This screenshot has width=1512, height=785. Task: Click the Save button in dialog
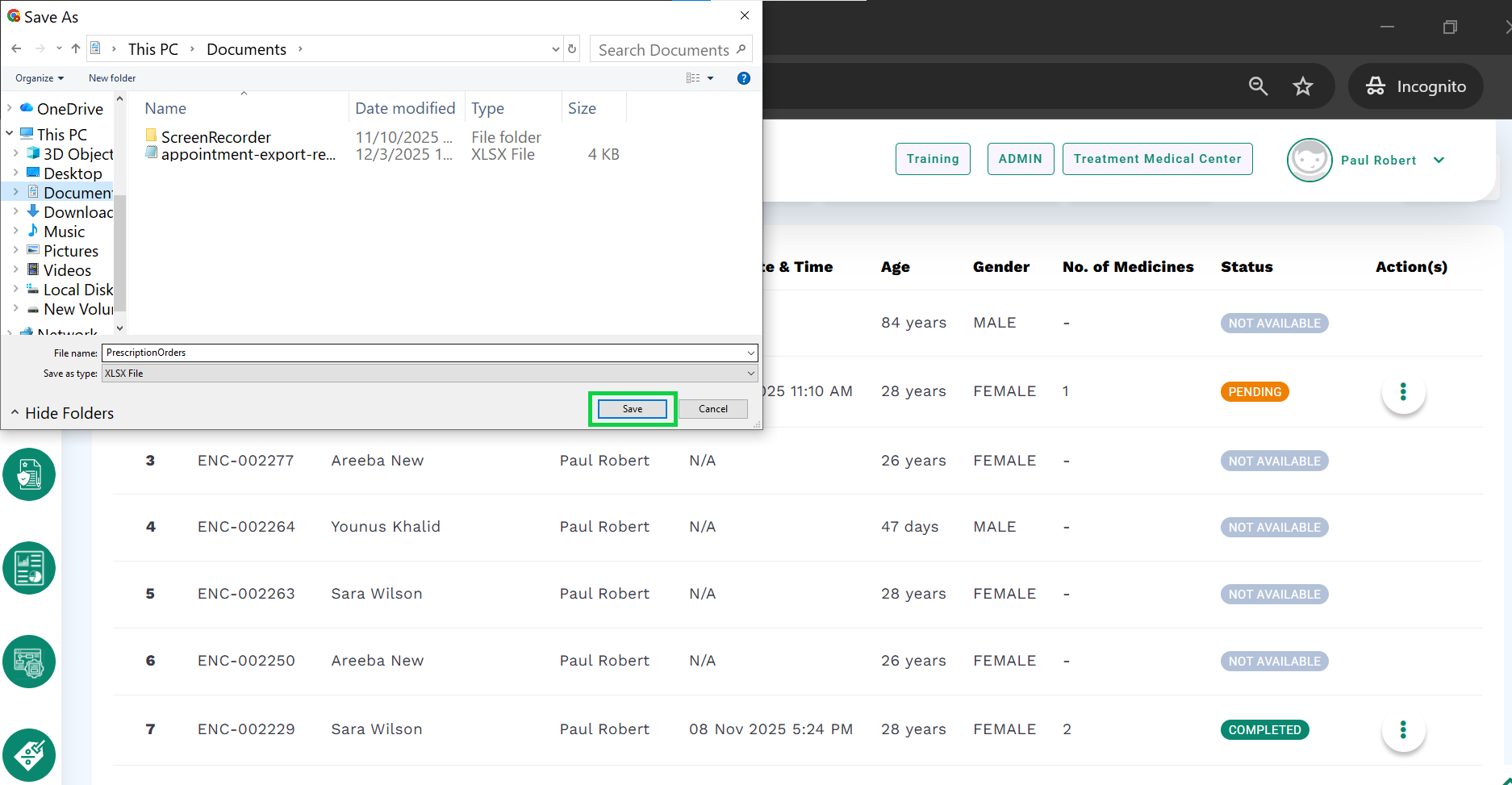coord(632,409)
